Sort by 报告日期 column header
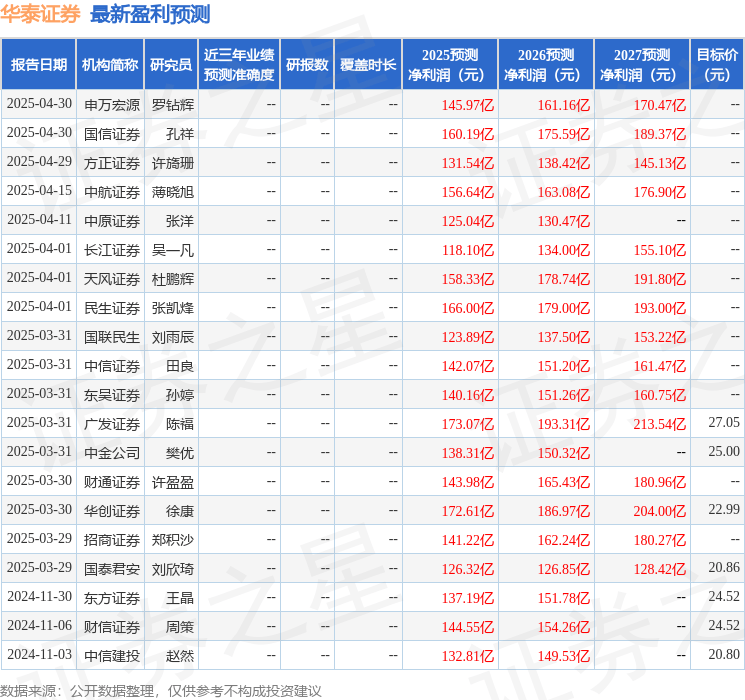The image size is (745, 700). click(x=39, y=64)
